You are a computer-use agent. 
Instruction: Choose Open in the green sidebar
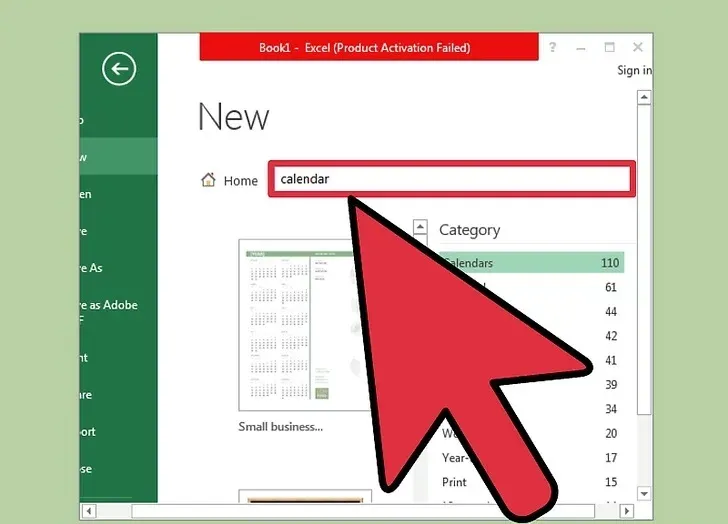click(x=118, y=194)
